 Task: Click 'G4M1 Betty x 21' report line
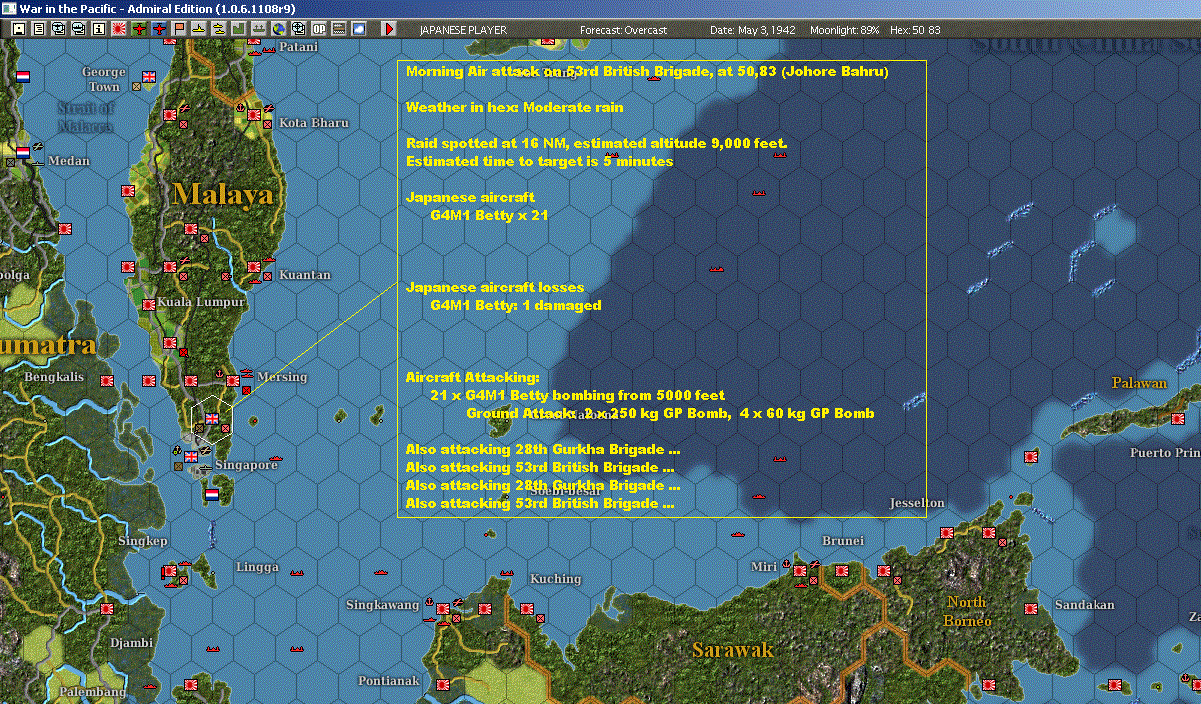click(490, 215)
